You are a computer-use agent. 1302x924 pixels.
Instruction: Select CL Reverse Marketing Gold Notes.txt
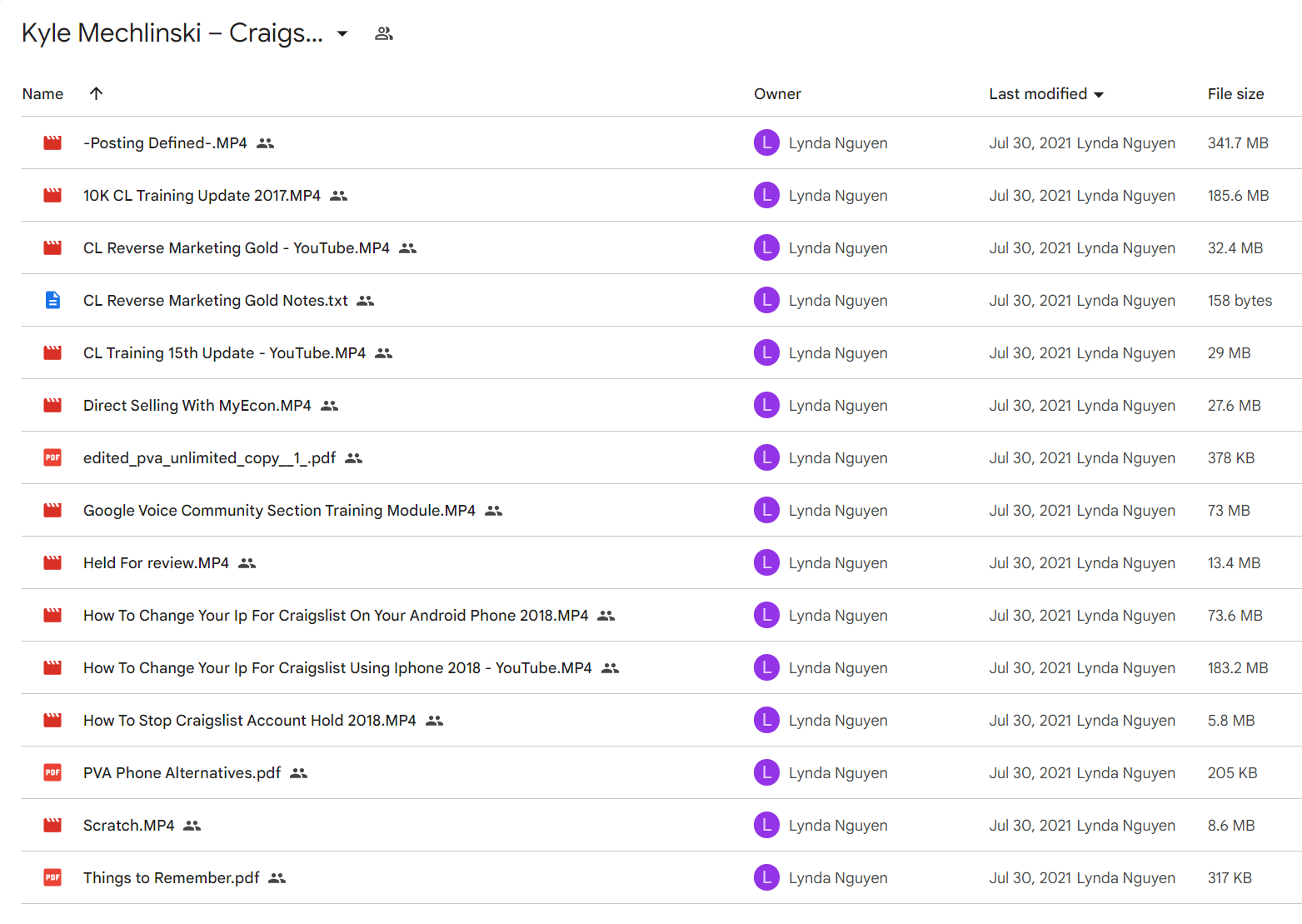click(x=216, y=301)
